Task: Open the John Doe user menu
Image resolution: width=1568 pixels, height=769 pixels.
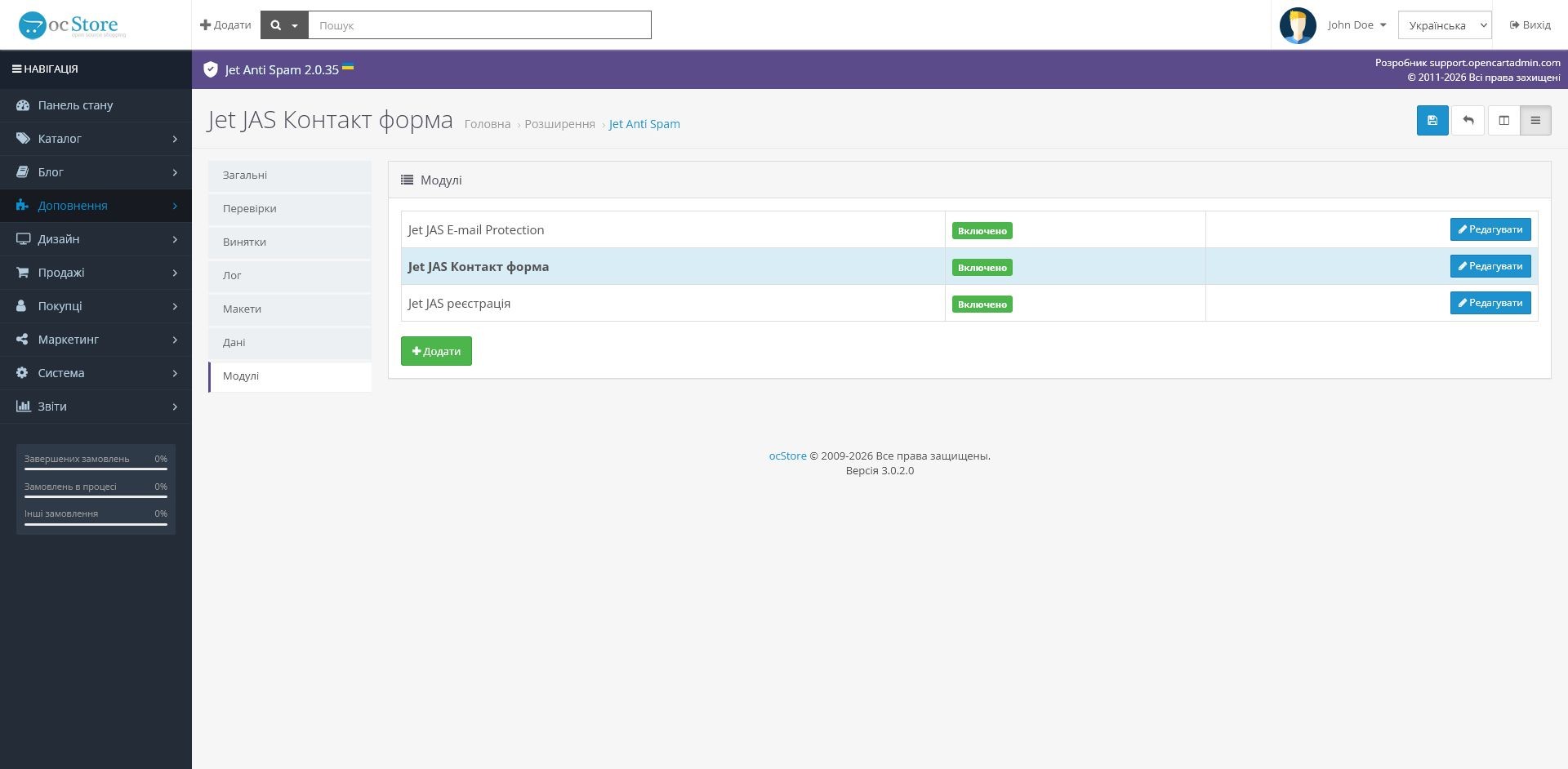Action: pyautogui.click(x=1356, y=25)
